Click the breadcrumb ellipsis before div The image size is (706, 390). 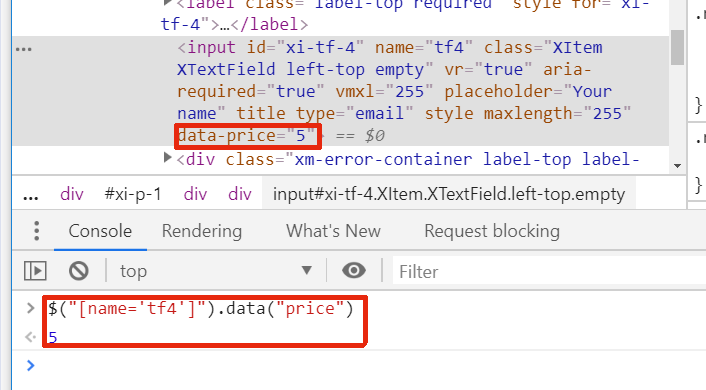tap(31, 196)
